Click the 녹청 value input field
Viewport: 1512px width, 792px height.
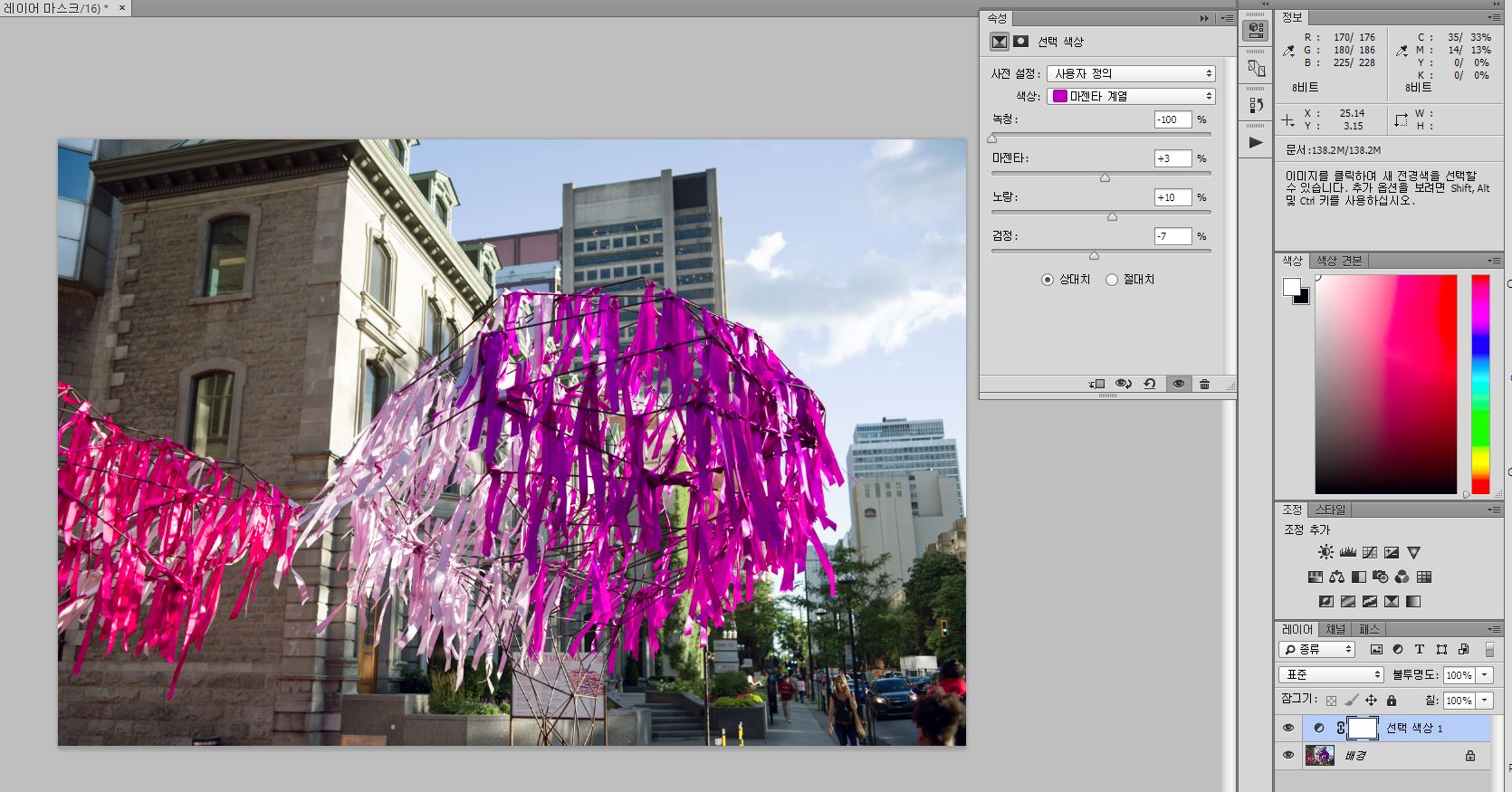[1172, 119]
